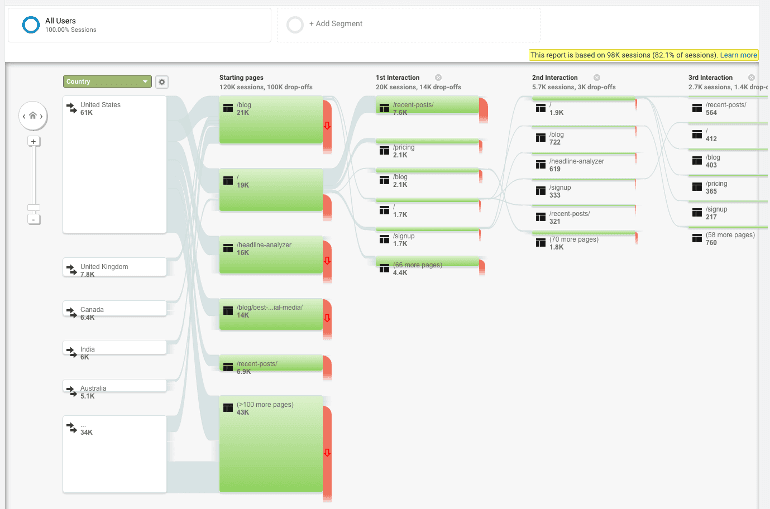Click the zoom in plus button

coord(33,141)
